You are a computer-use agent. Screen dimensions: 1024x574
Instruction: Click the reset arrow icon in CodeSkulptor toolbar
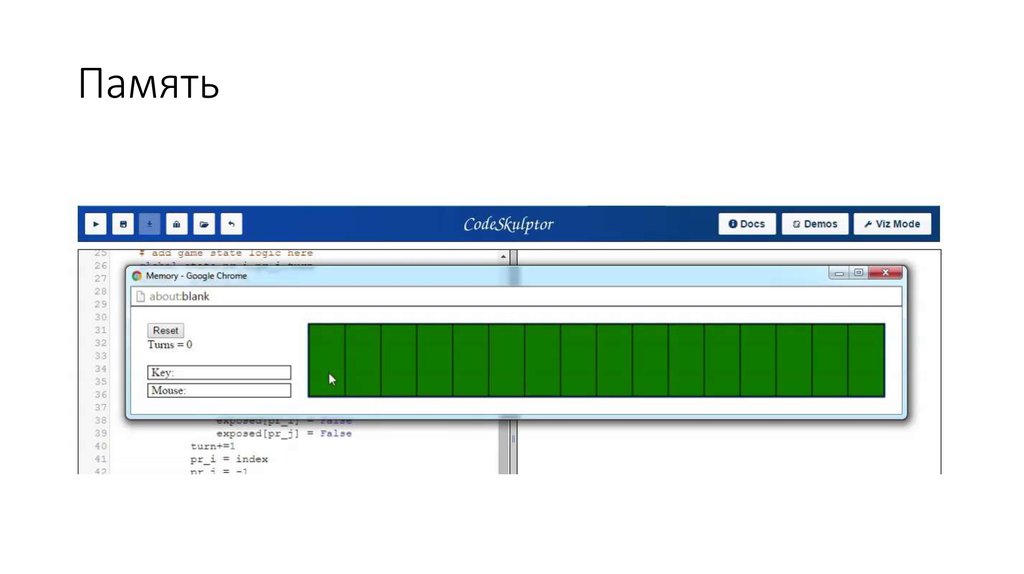click(x=231, y=224)
